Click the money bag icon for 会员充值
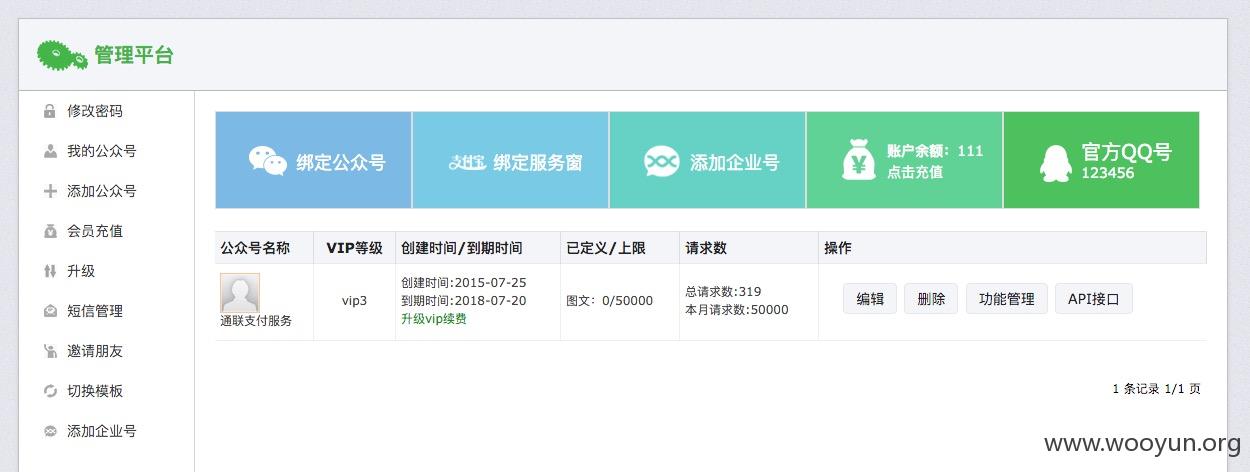This screenshot has width=1250, height=472. 50,231
